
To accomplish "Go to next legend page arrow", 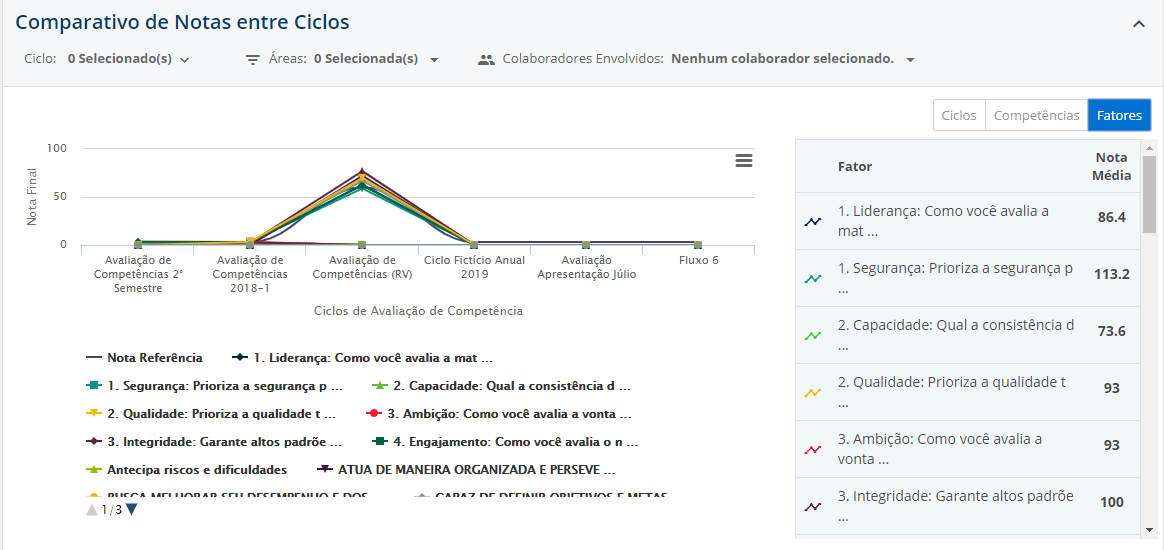I will point(132,510).
